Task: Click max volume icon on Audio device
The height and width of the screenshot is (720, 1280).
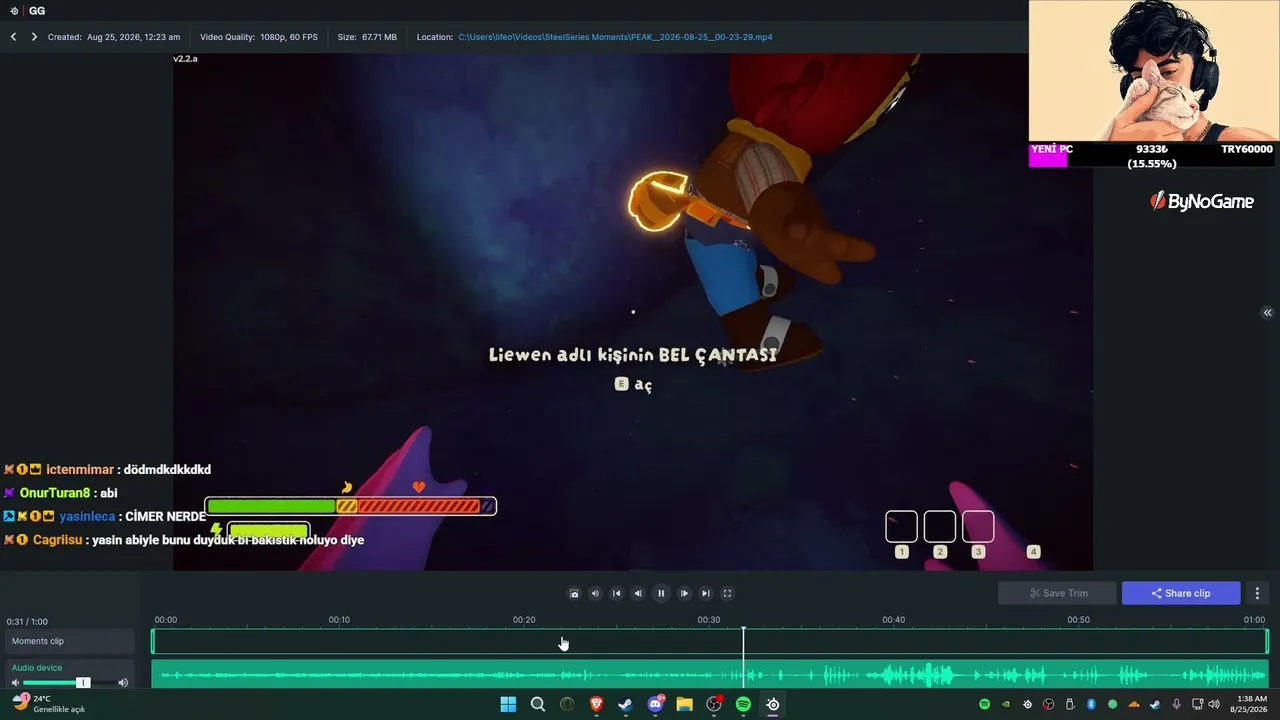Action: [123, 683]
